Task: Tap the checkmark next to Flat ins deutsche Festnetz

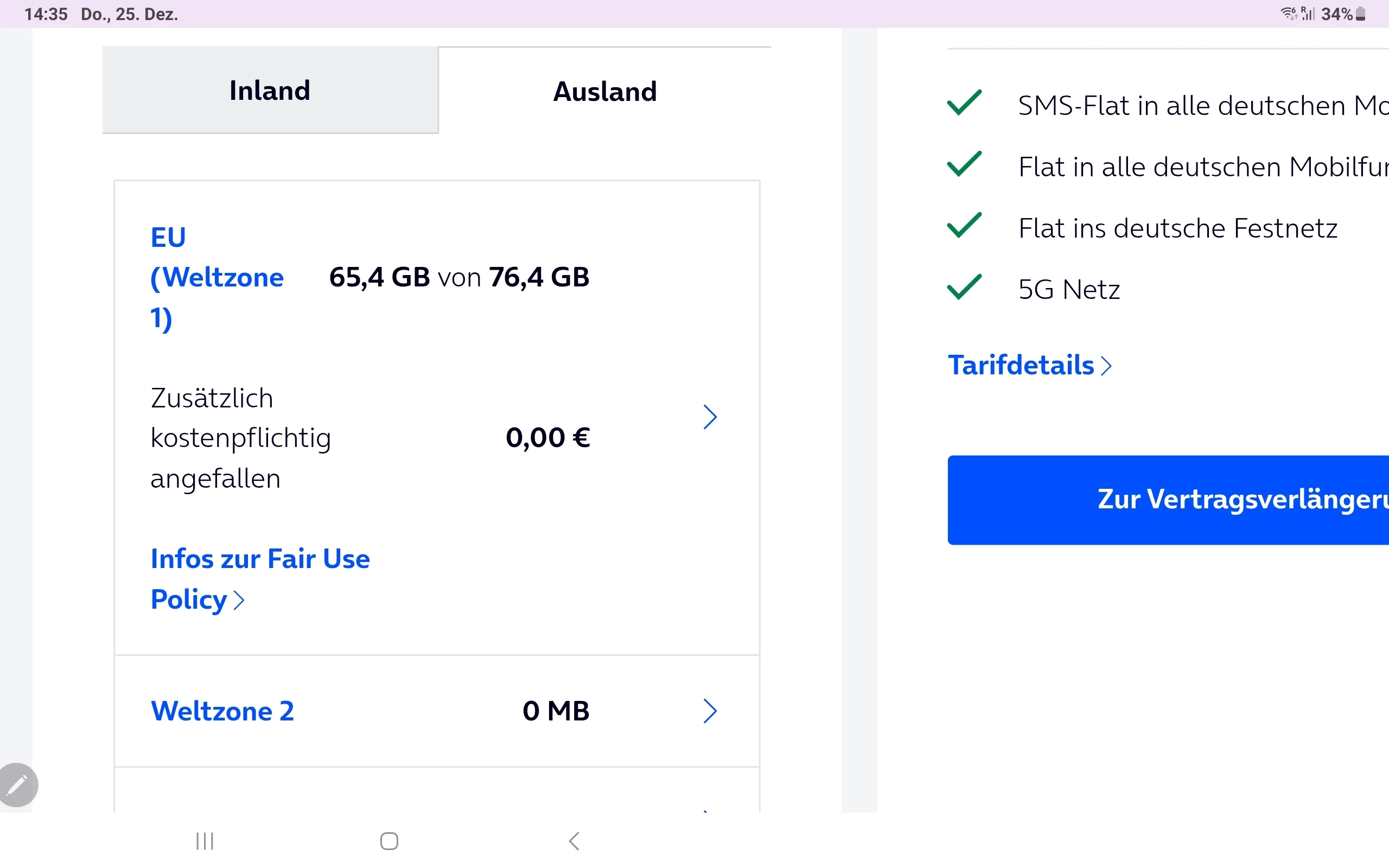Action: (x=964, y=226)
